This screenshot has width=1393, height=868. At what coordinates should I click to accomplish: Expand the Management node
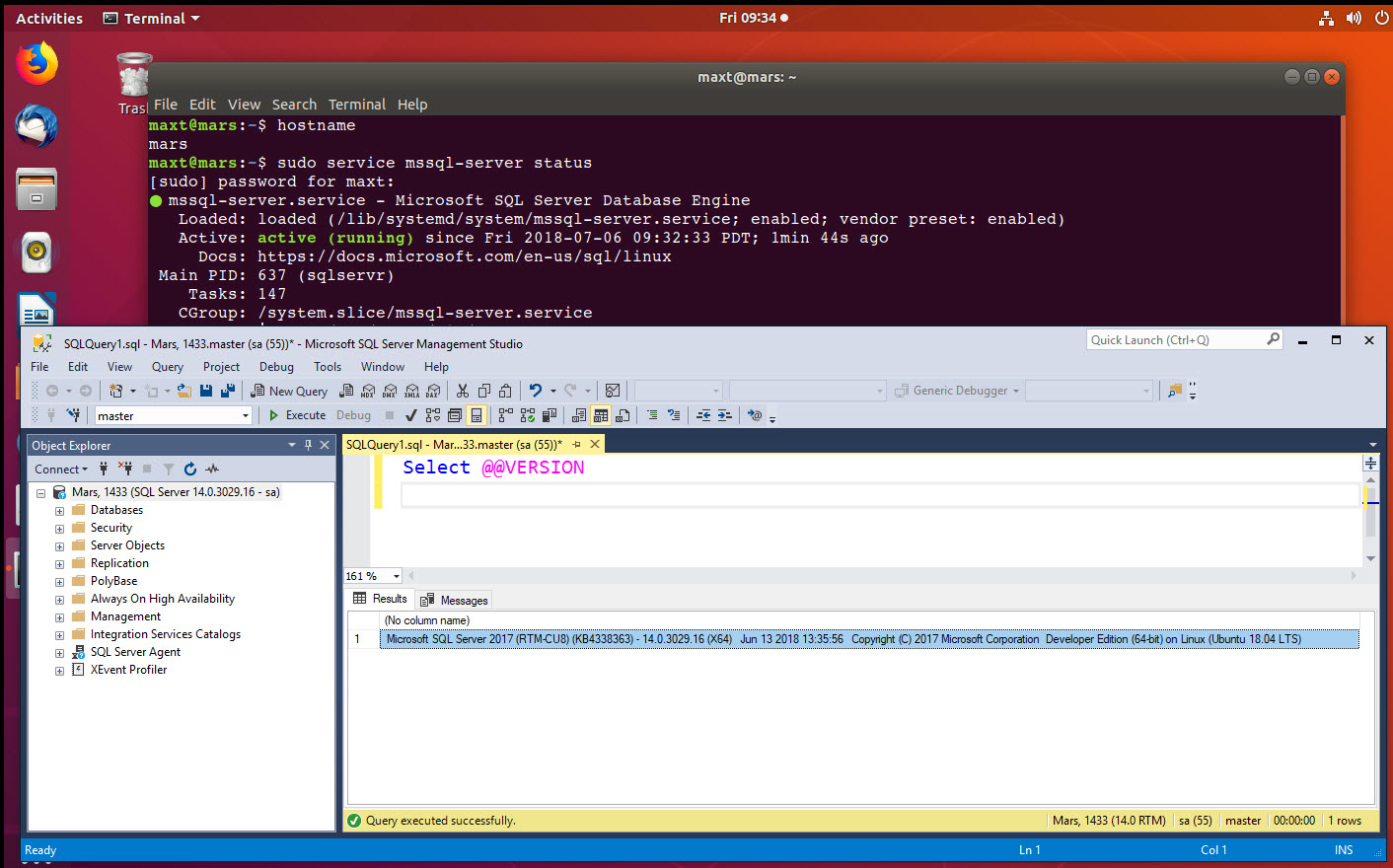(x=59, y=617)
